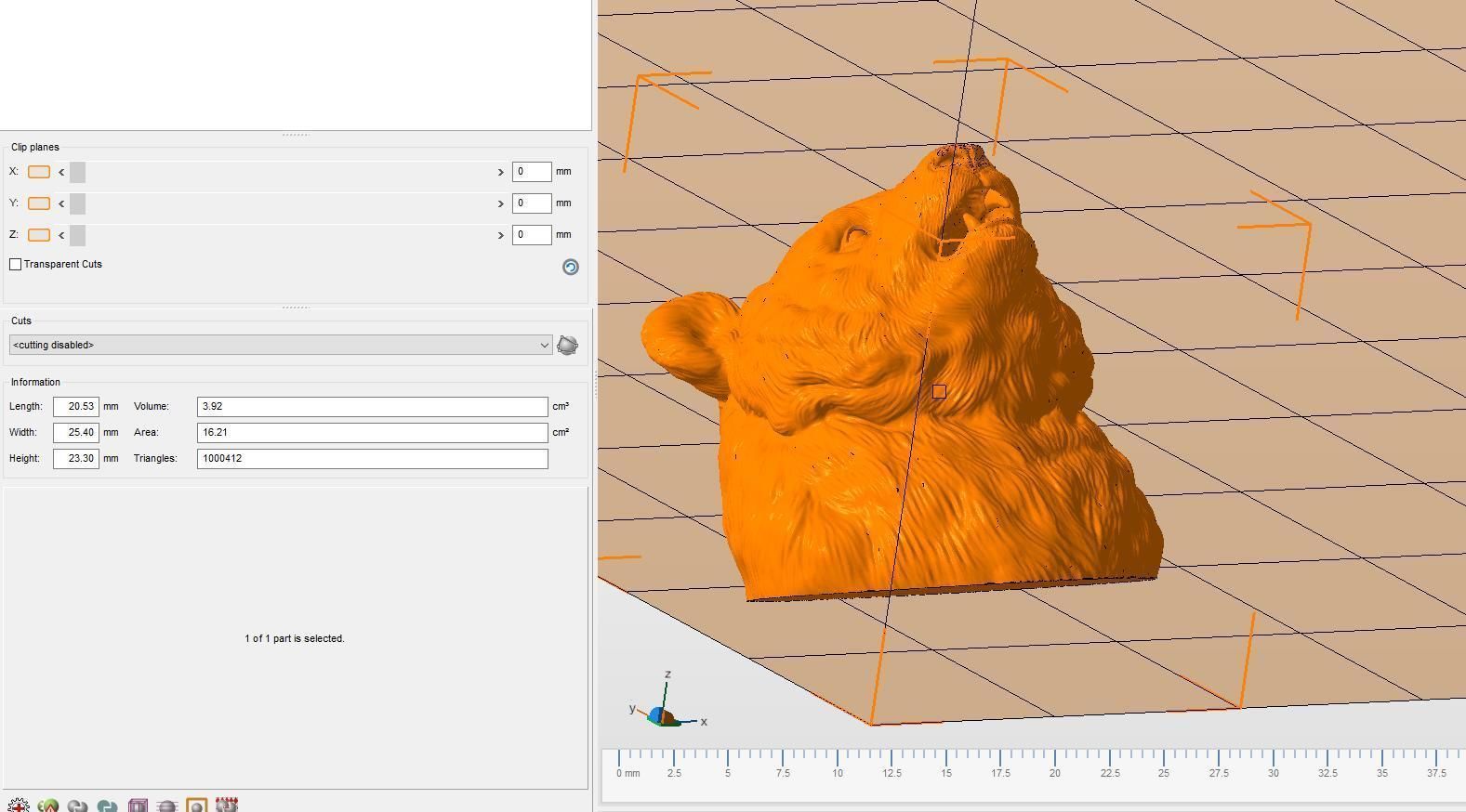Click the X clip plane mm value field
The height and width of the screenshot is (812, 1466).
(x=532, y=172)
